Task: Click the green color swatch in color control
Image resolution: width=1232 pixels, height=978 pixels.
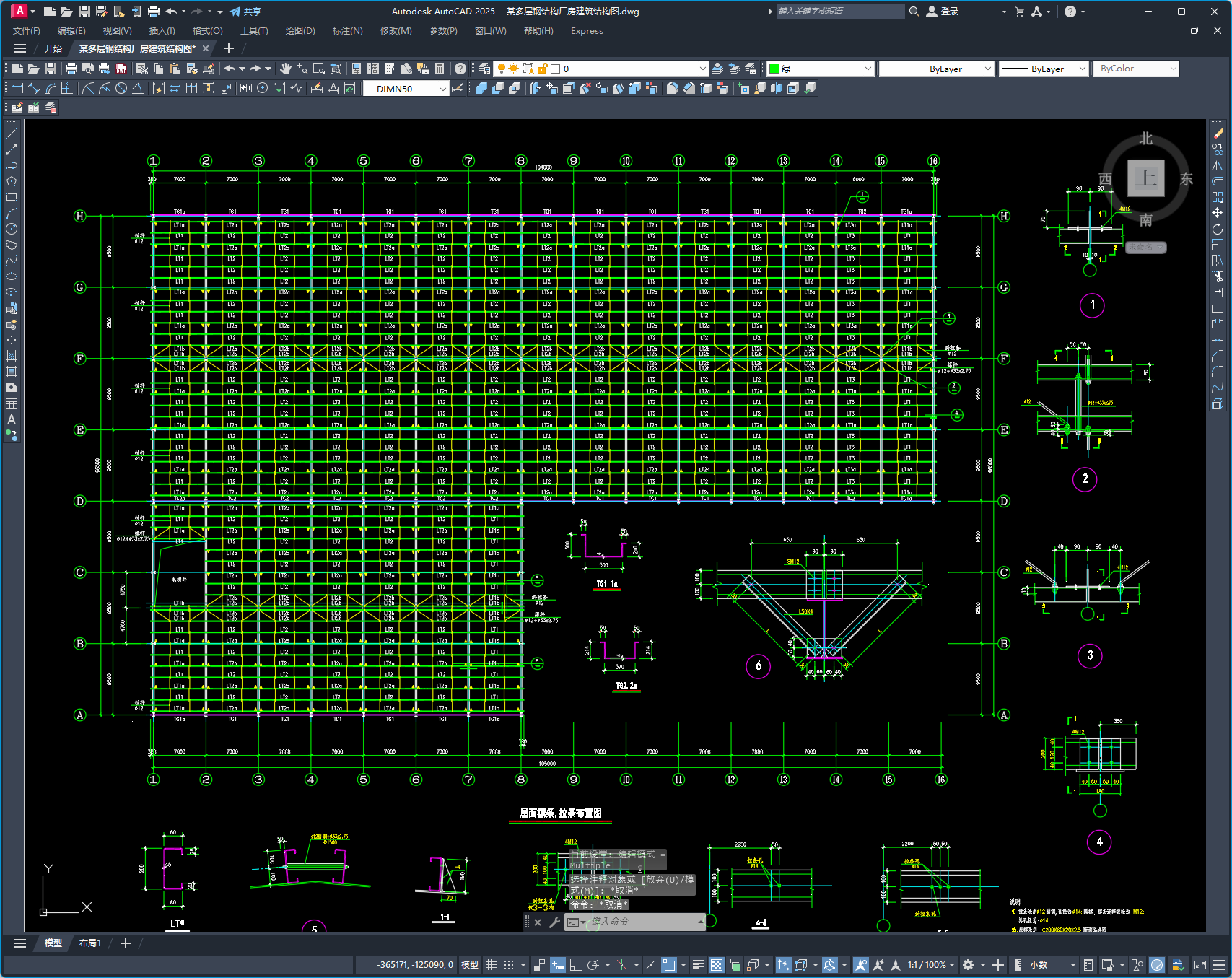Action: (x=774, y=69)
